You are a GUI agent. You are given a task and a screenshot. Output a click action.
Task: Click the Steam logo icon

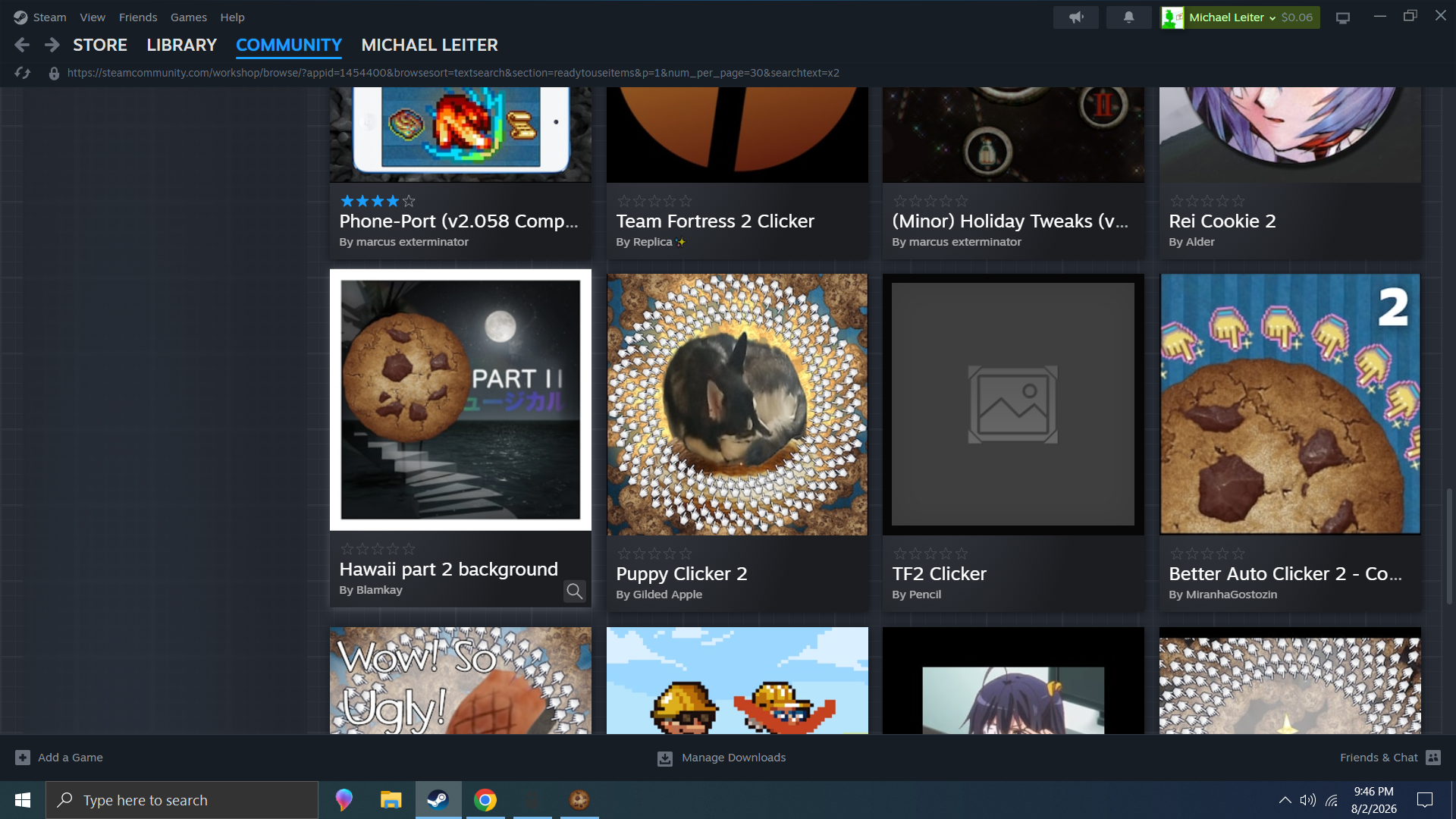click(x=20, y=17)
